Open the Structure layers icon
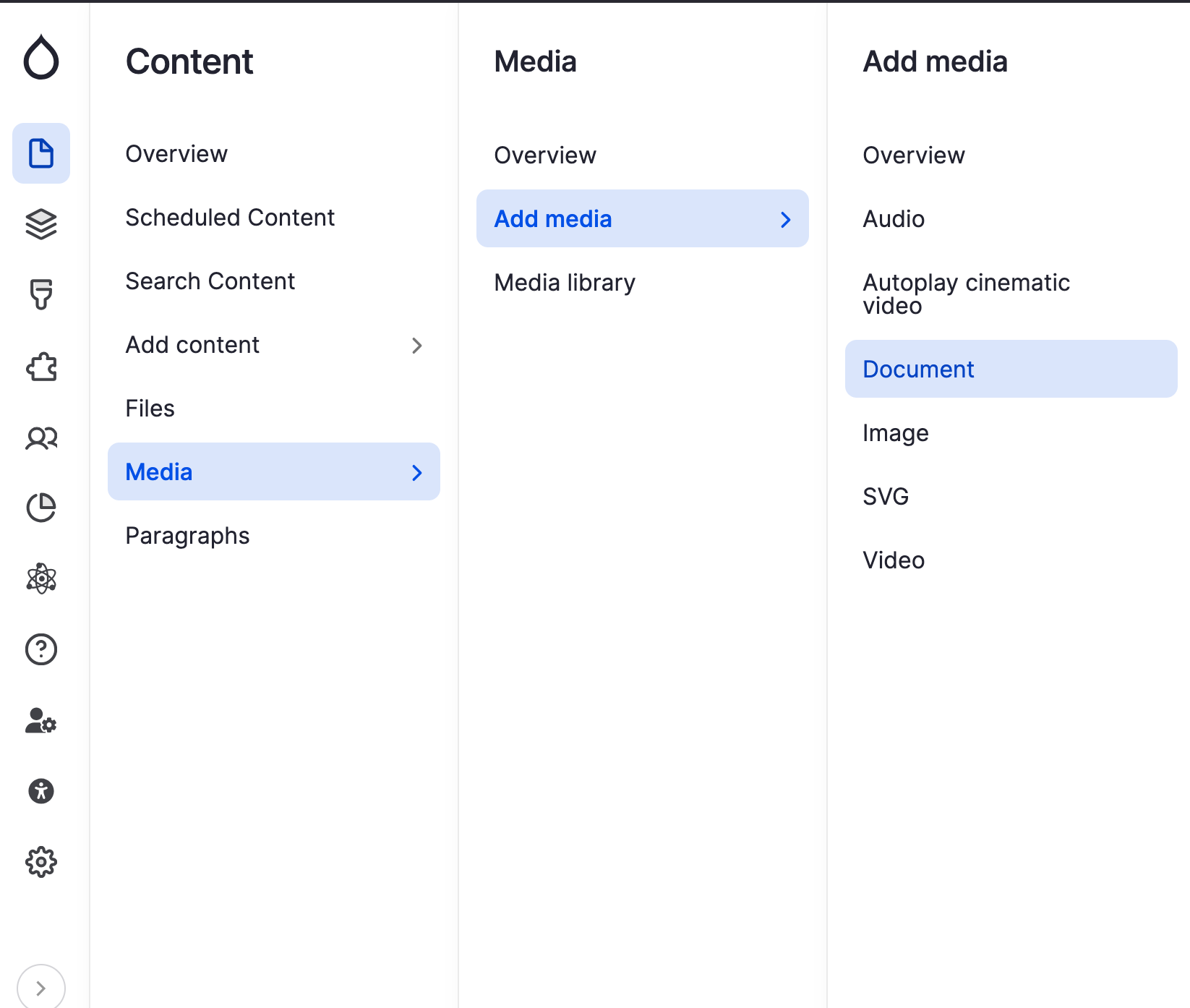The width and height of the screenshot is (1190, 1008). (41, 224)
